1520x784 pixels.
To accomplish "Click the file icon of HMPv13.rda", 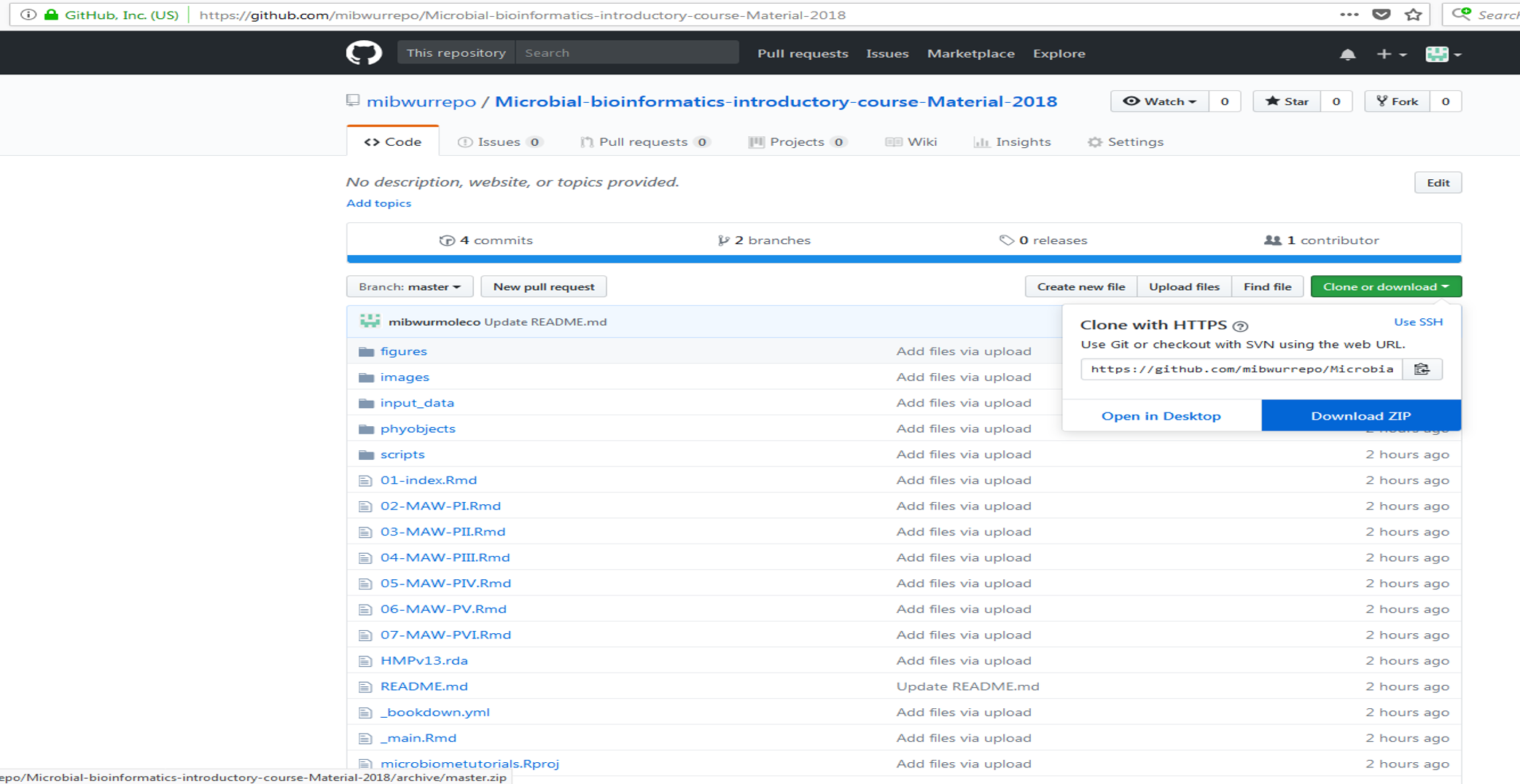I will (x=365, y=662).
